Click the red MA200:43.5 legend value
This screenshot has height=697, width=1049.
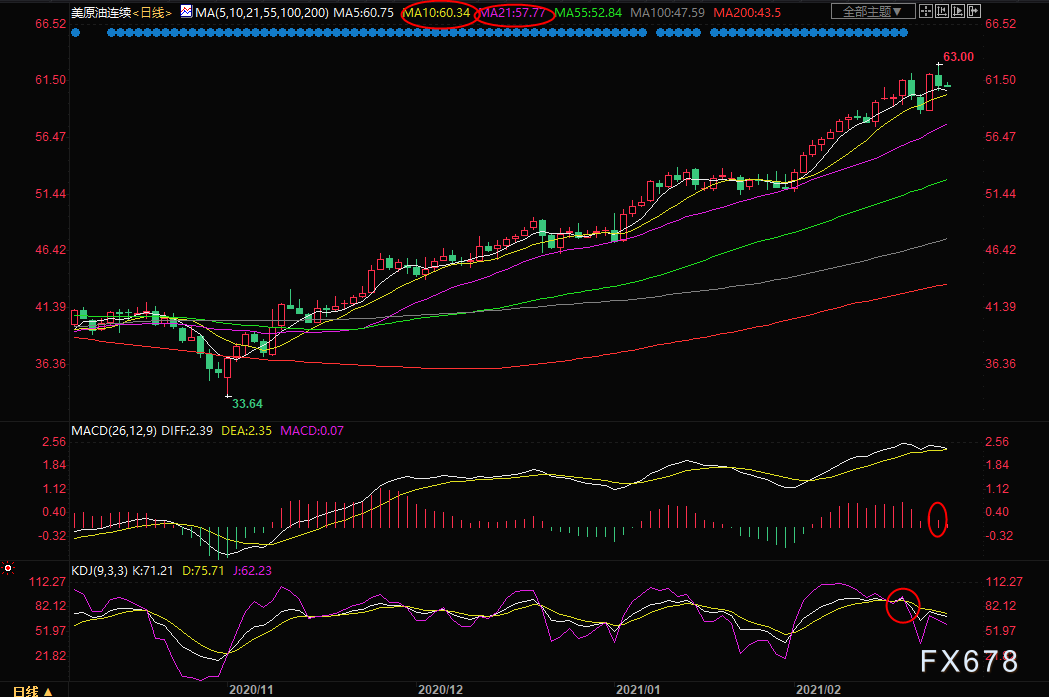click(747, 13)
